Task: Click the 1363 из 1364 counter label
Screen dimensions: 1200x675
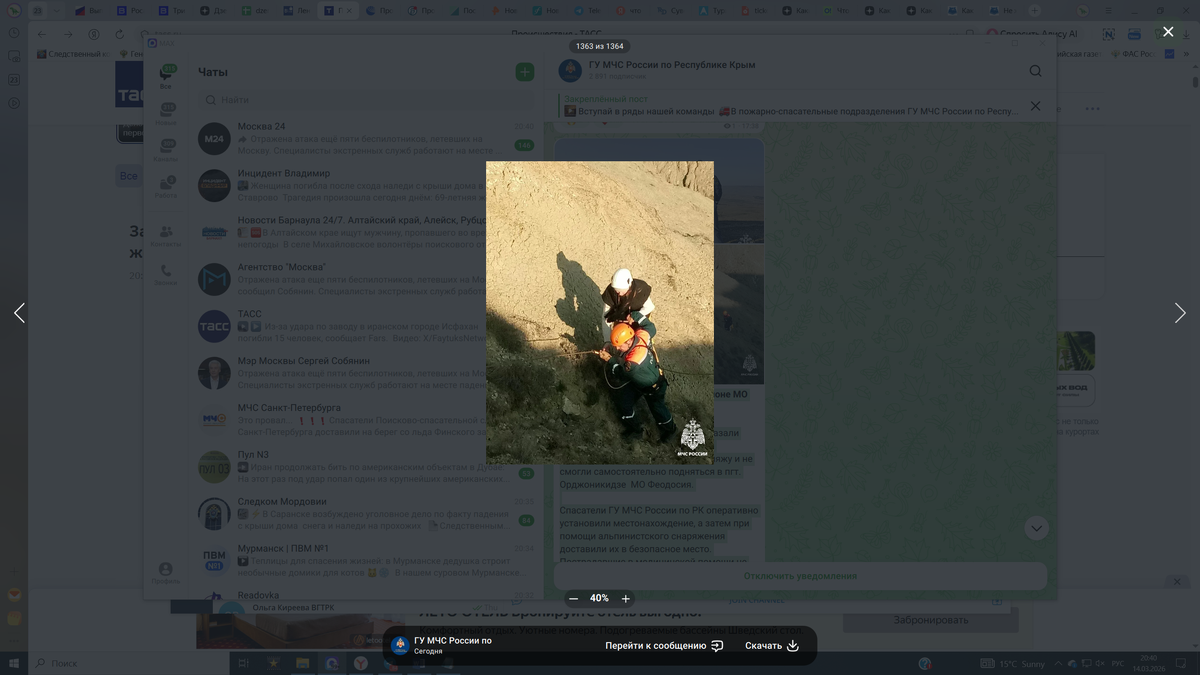Action: [600, 46]
